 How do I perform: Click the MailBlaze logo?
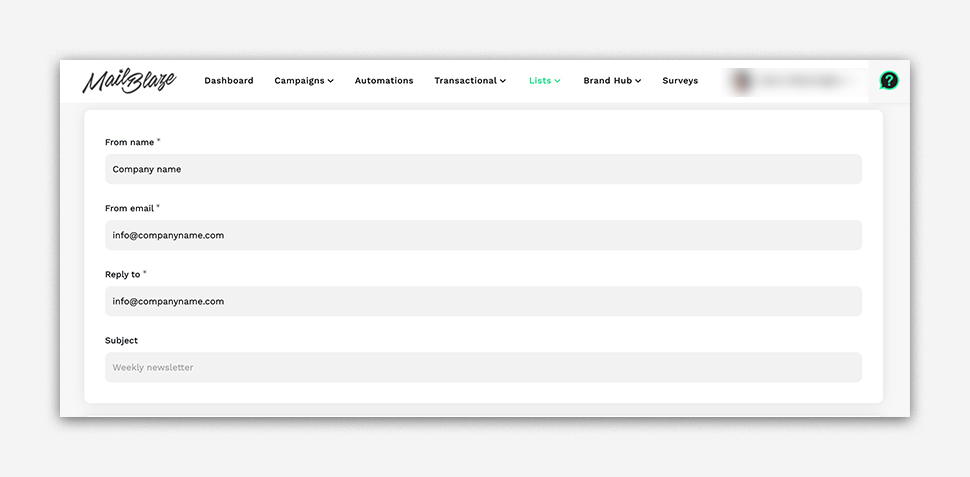point(129,81)
